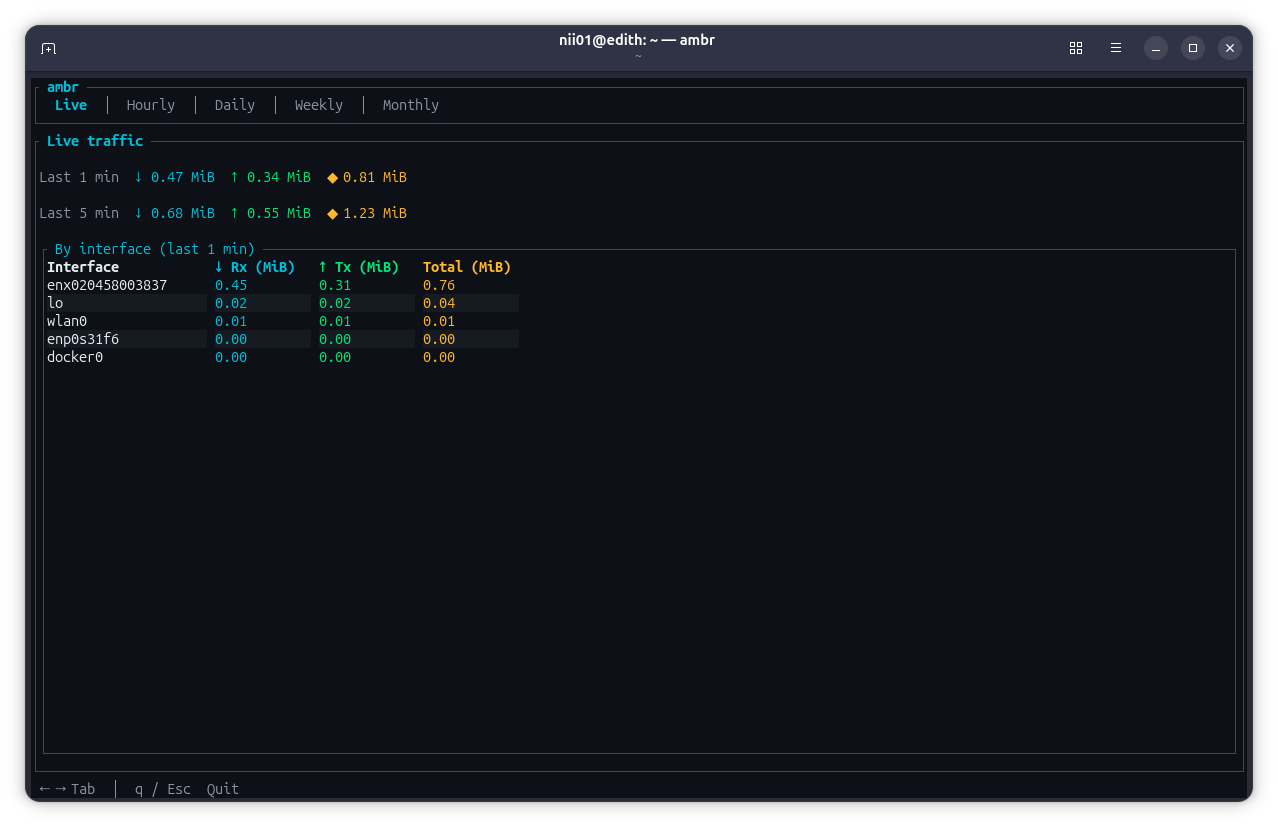1278x827 pixels.
Task: Click the Last 1 min label
Action: (79, 177)
